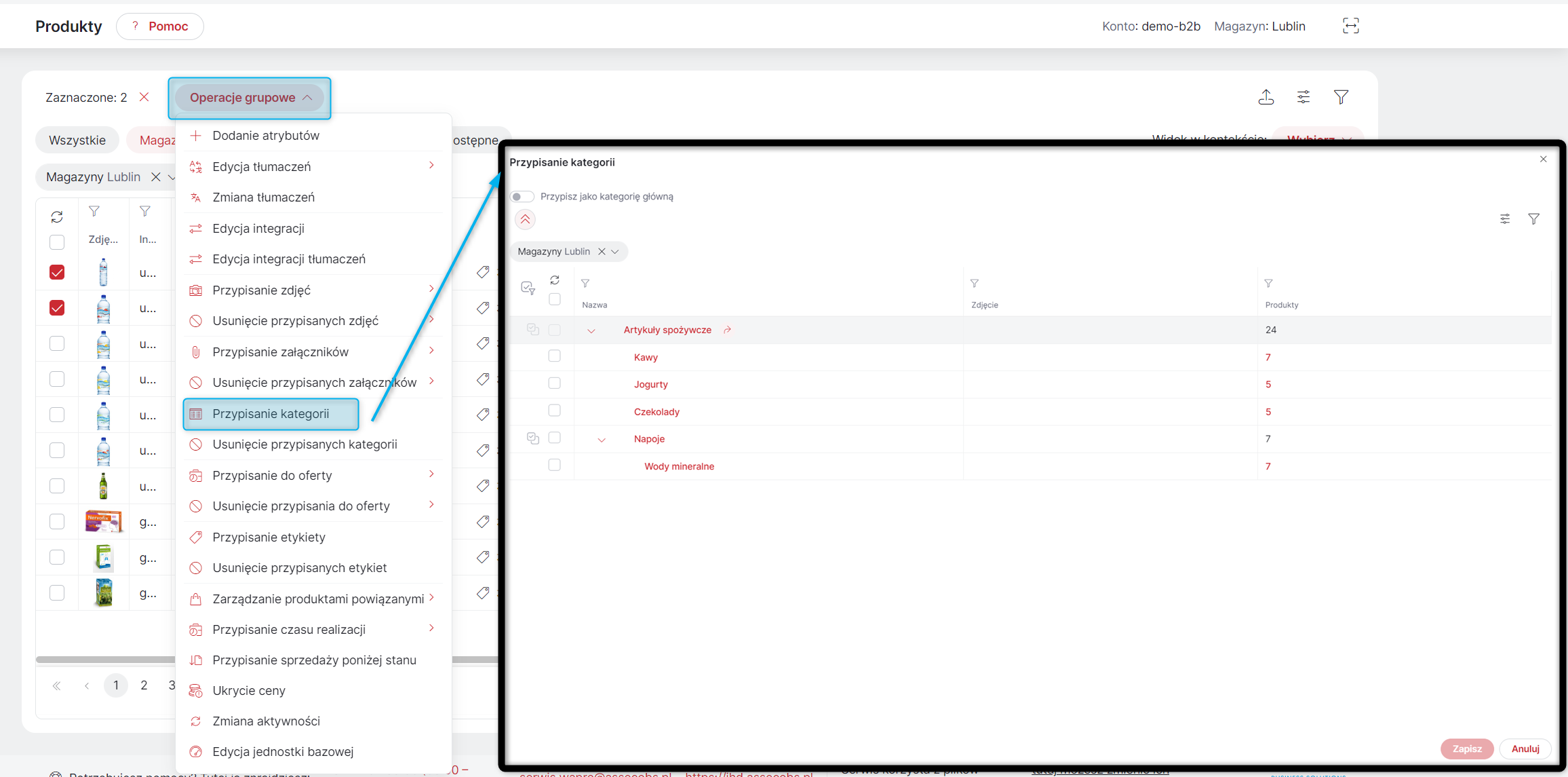Filter the Produkty column in category dialog
This screenshot has width=1568, height=777.
[x=1268, y=283]
